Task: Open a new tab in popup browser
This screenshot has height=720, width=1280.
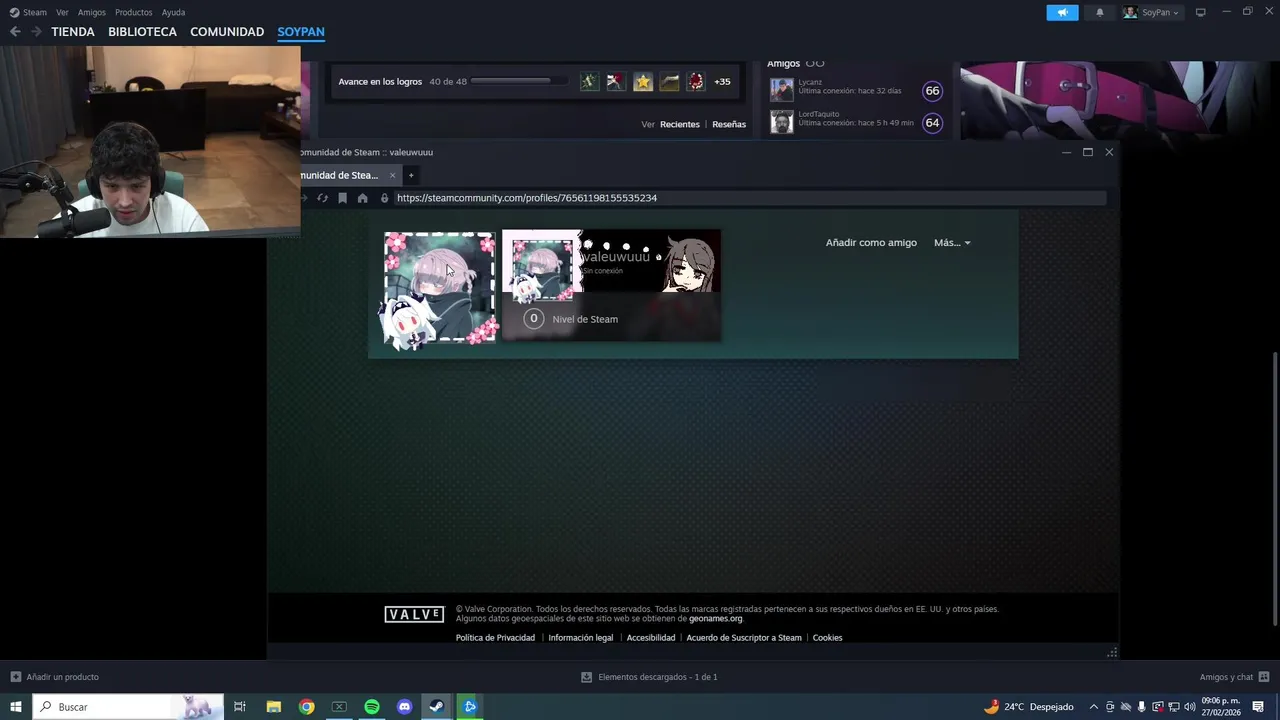Action: 410,175
